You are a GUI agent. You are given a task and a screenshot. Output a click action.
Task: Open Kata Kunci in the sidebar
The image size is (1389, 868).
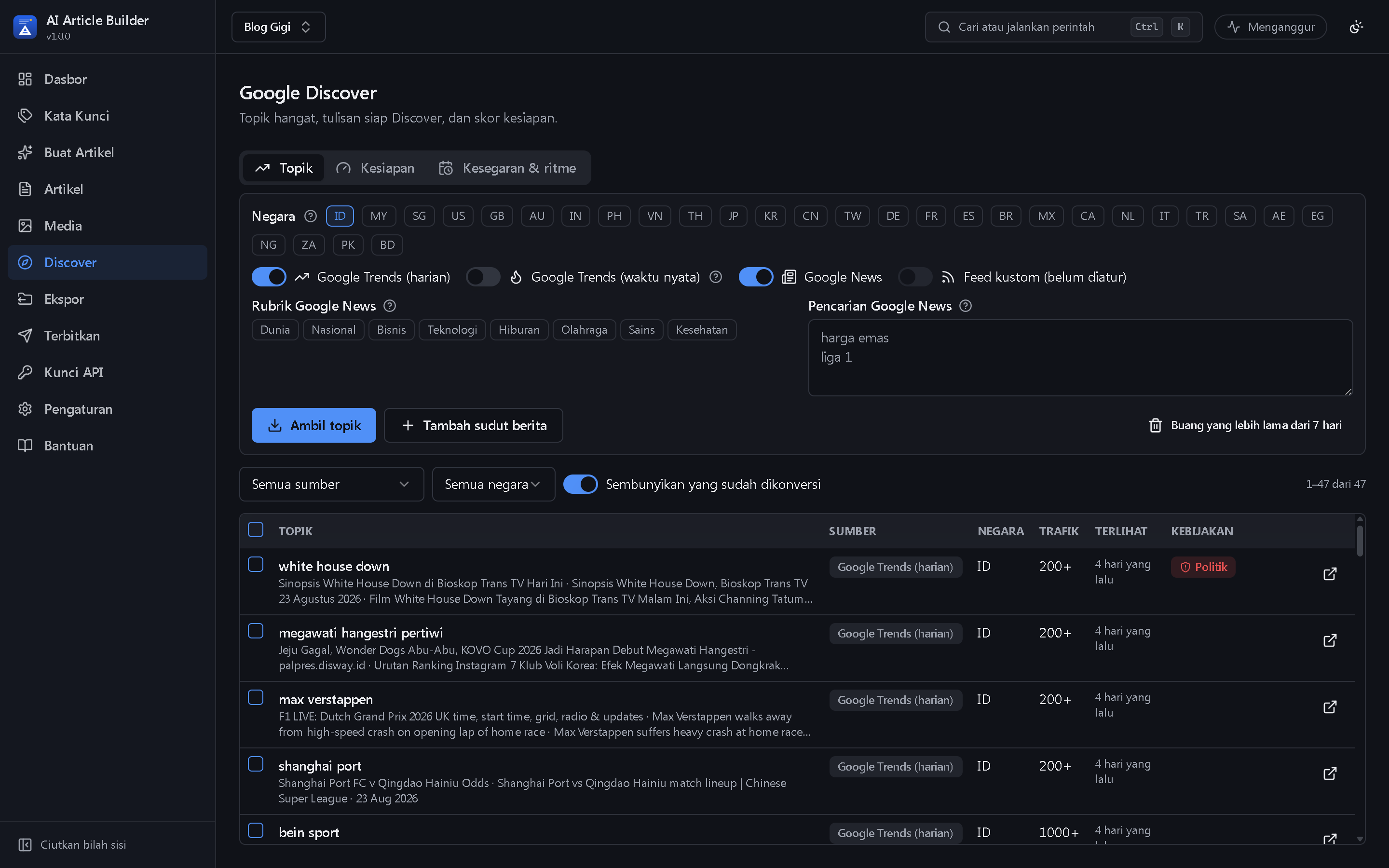(108, 116)
